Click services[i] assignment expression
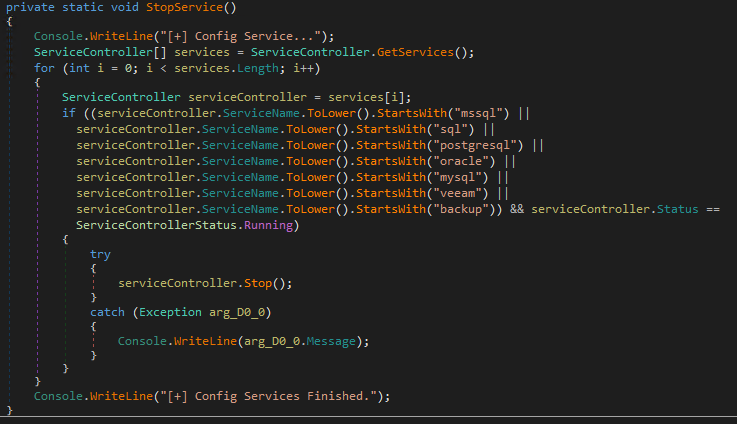This screenshot has width=737, height=424. pyautogui.click(x=366, y=97)
